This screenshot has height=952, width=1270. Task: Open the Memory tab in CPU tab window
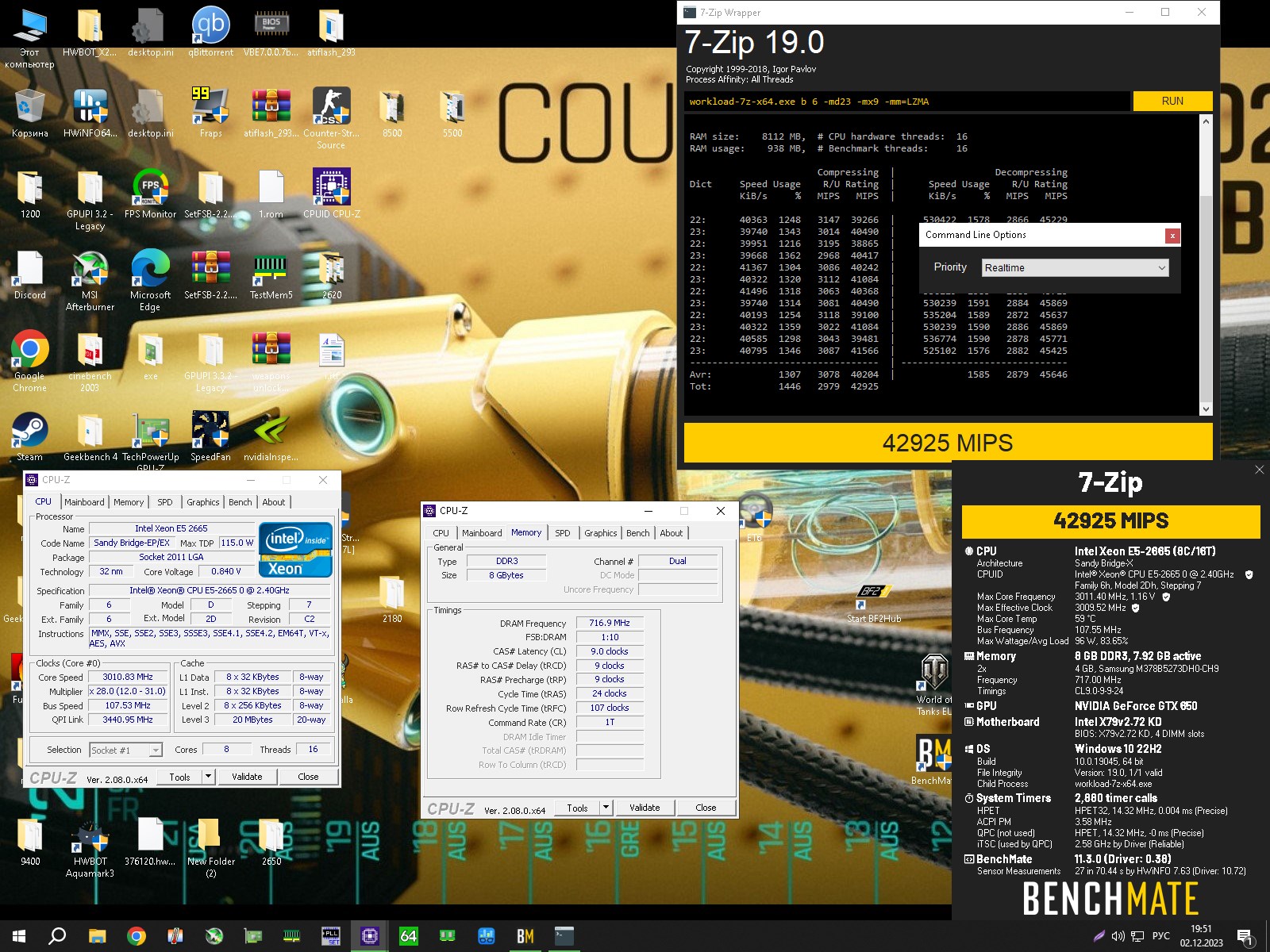point(129,502)
